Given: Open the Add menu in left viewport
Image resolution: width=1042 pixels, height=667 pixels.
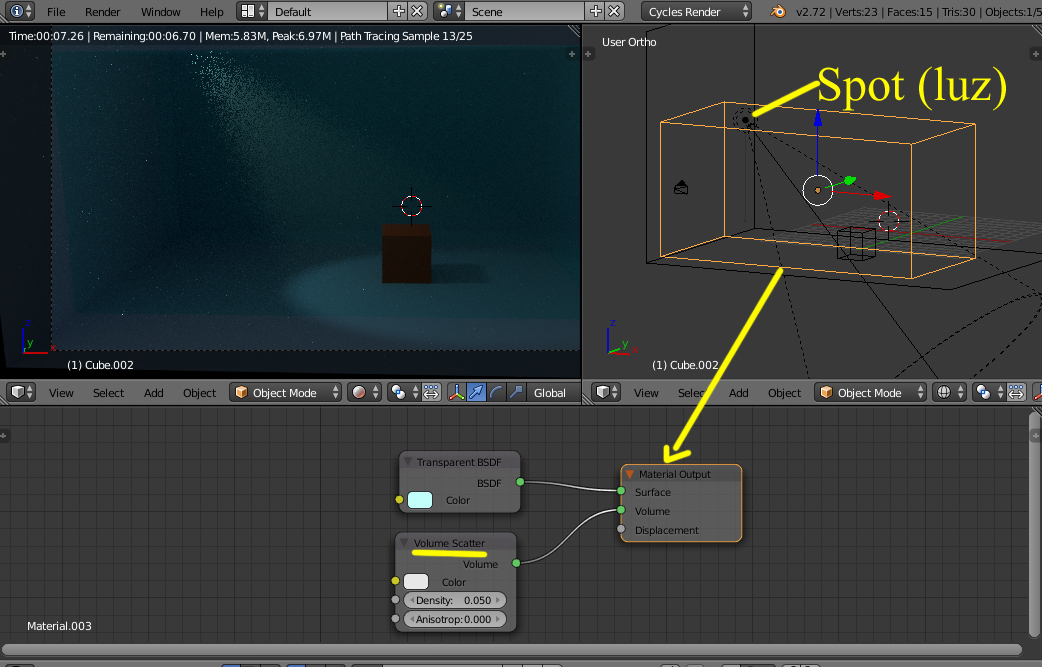Looking at the screenshot, I should click(153, 393).
